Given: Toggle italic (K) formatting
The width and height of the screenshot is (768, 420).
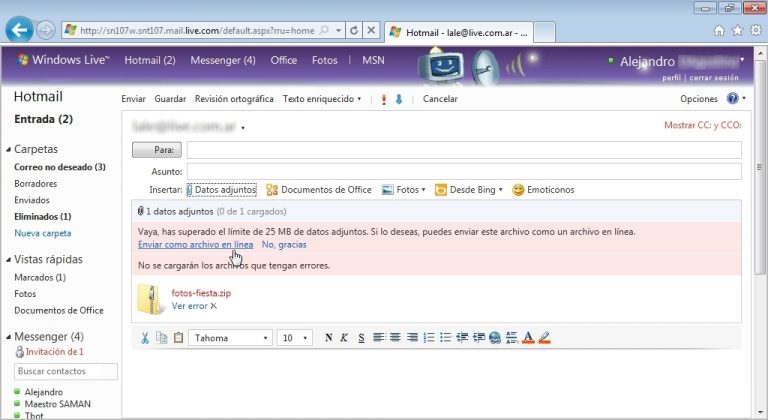Looking at the screenshot, I should point(344,338).
